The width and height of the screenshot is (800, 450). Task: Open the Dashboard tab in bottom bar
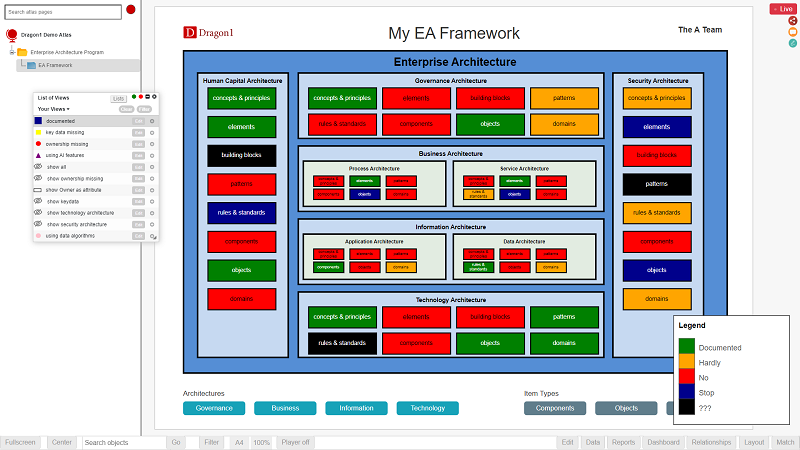pyautogui.click(x=663, y=442)
